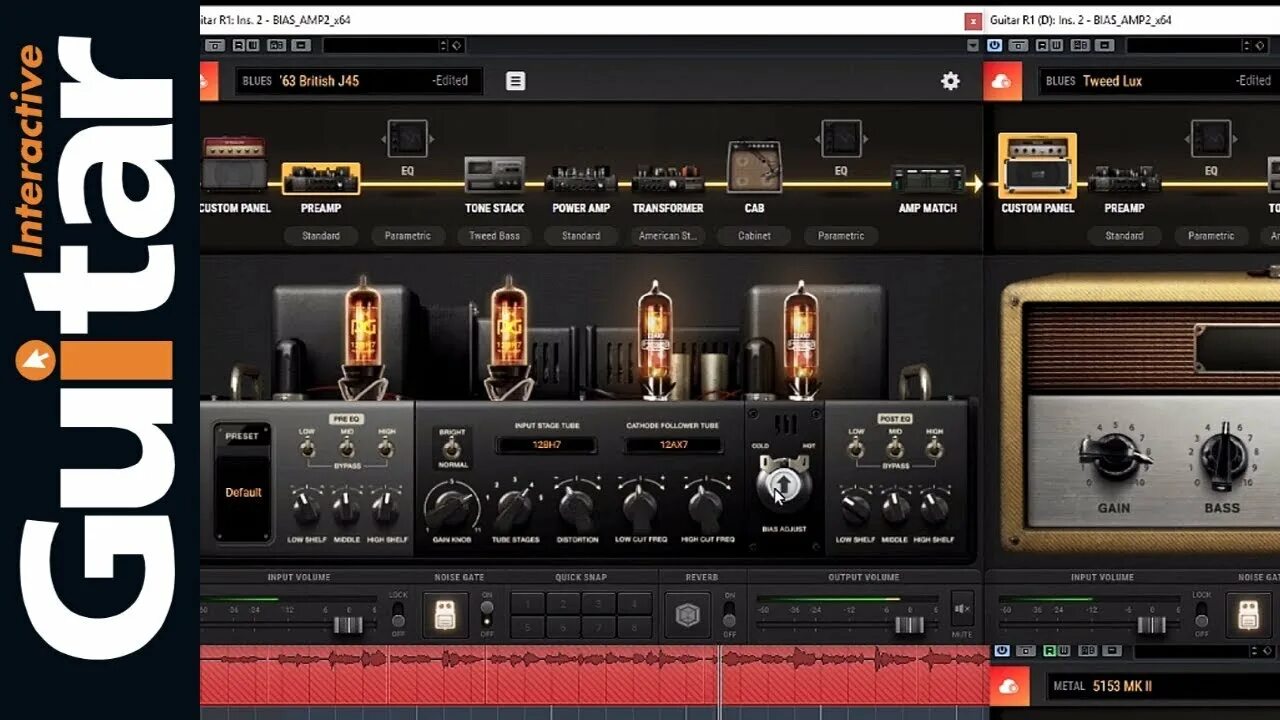Screen dimensions: 1280x720
Task: Open the Tweed Bass tone stack dropdown
Action: [494, 236]
